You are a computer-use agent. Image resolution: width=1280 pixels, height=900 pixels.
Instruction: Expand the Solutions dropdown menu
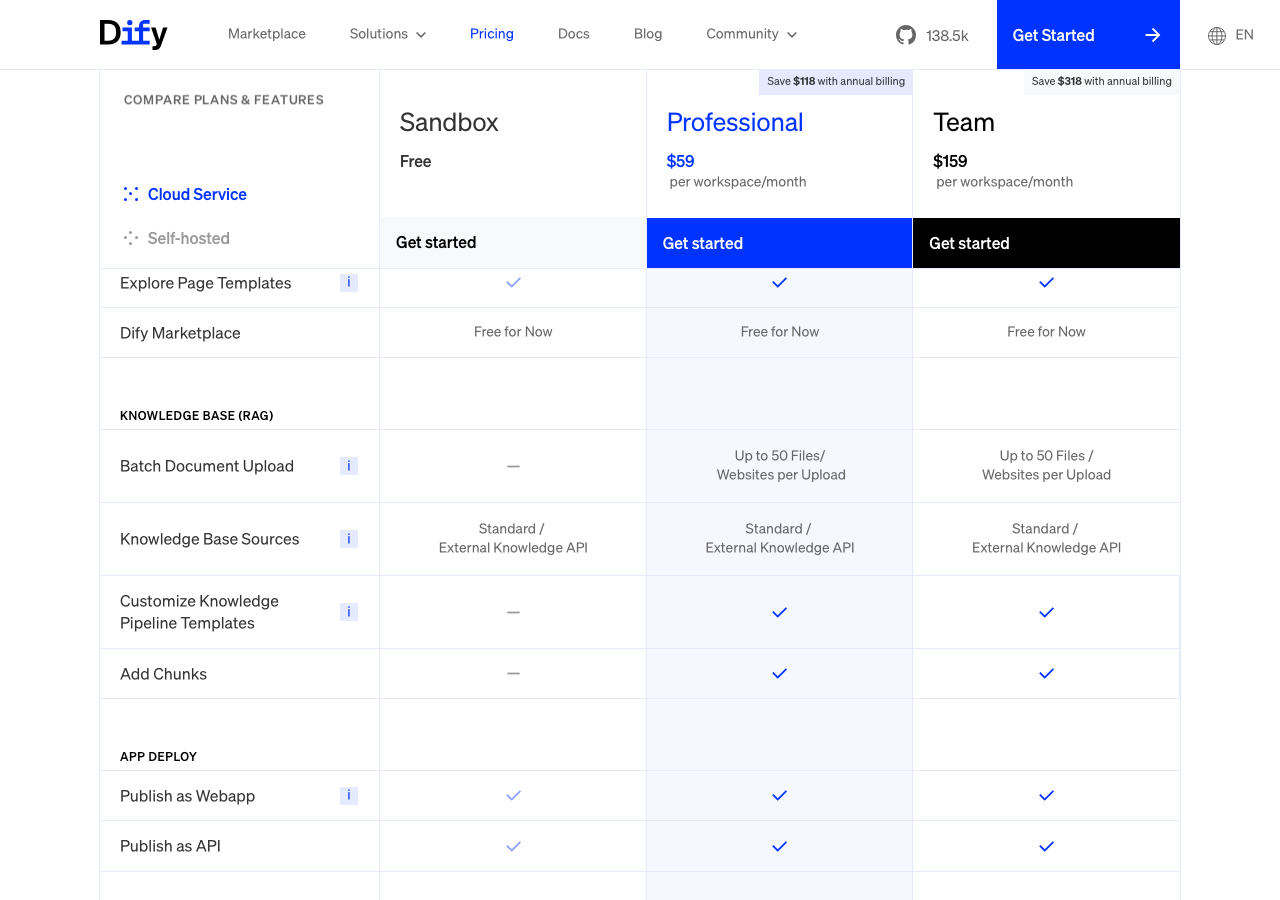(387, 34)
